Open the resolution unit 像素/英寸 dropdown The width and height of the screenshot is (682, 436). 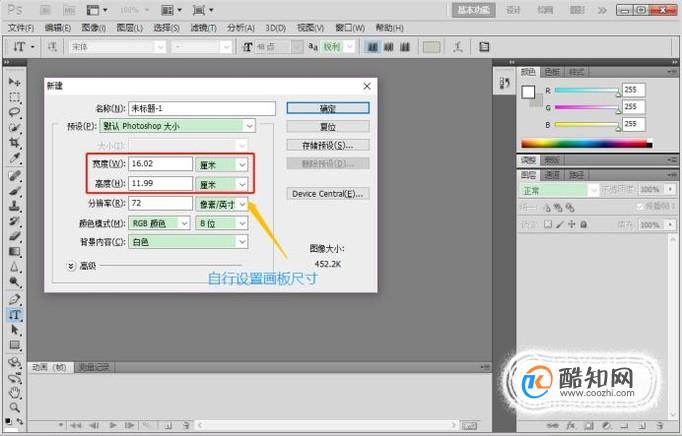pos(222,204)
